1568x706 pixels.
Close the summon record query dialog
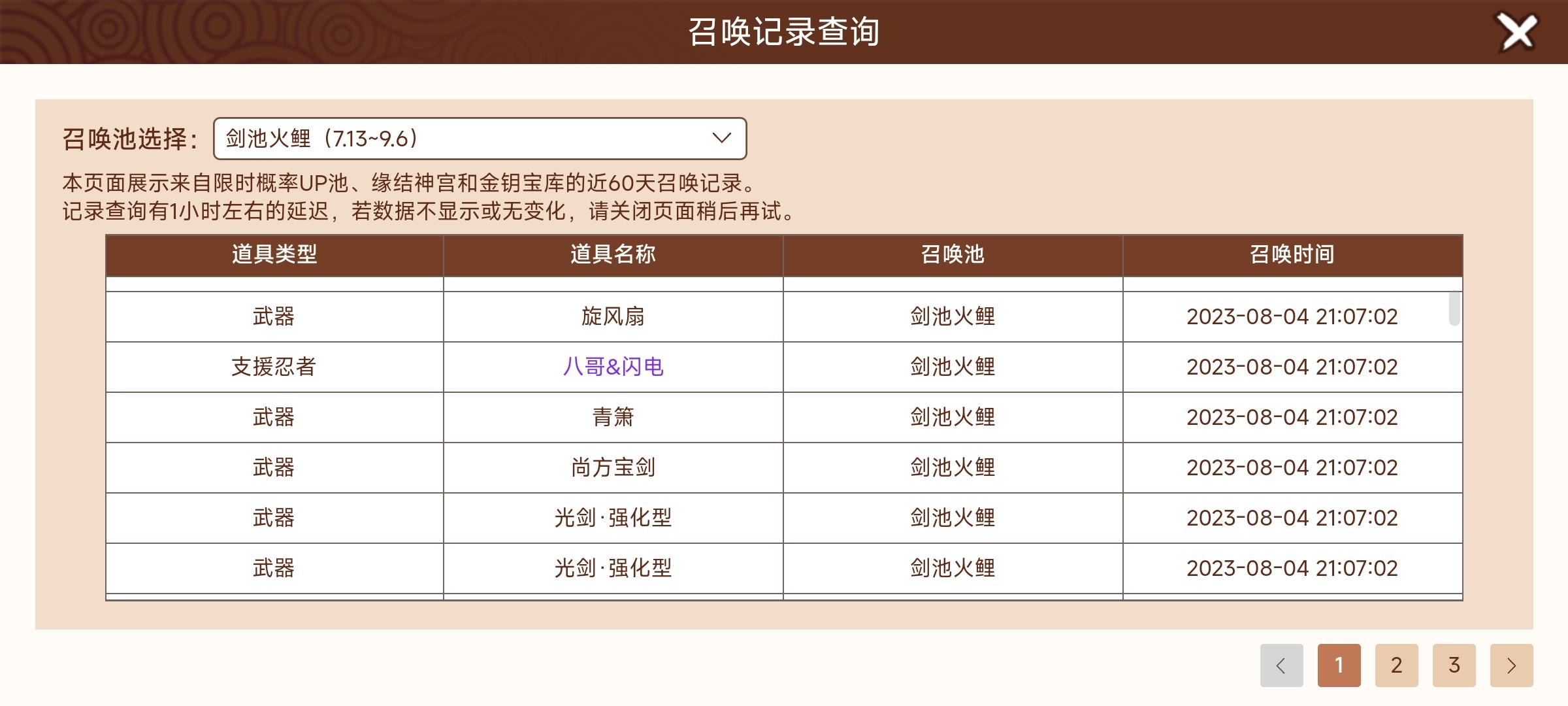(x=1517, y=33)
